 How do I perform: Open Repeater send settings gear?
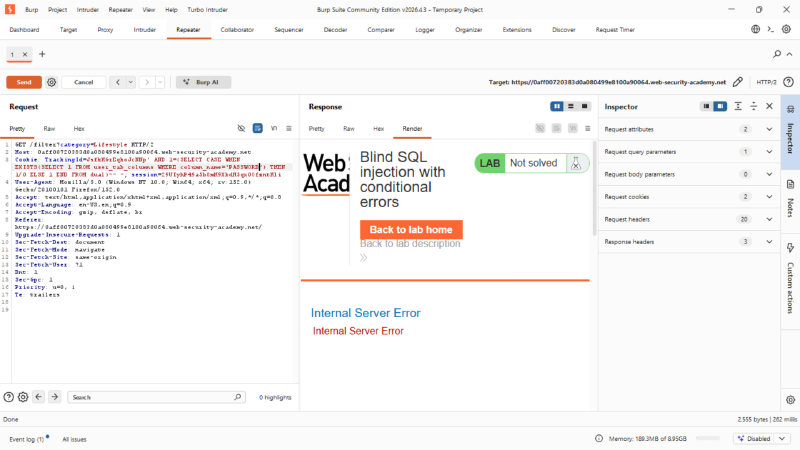52,82
